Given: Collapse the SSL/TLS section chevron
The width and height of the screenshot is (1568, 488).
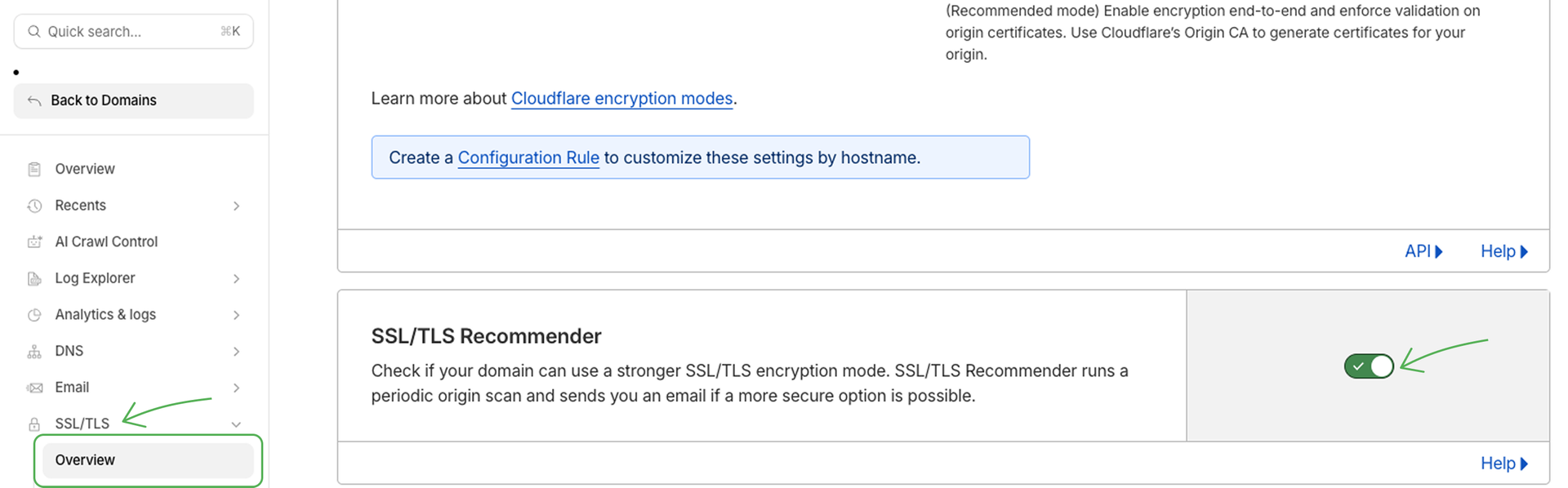Looking at the screenshot, I should point(236,424).
